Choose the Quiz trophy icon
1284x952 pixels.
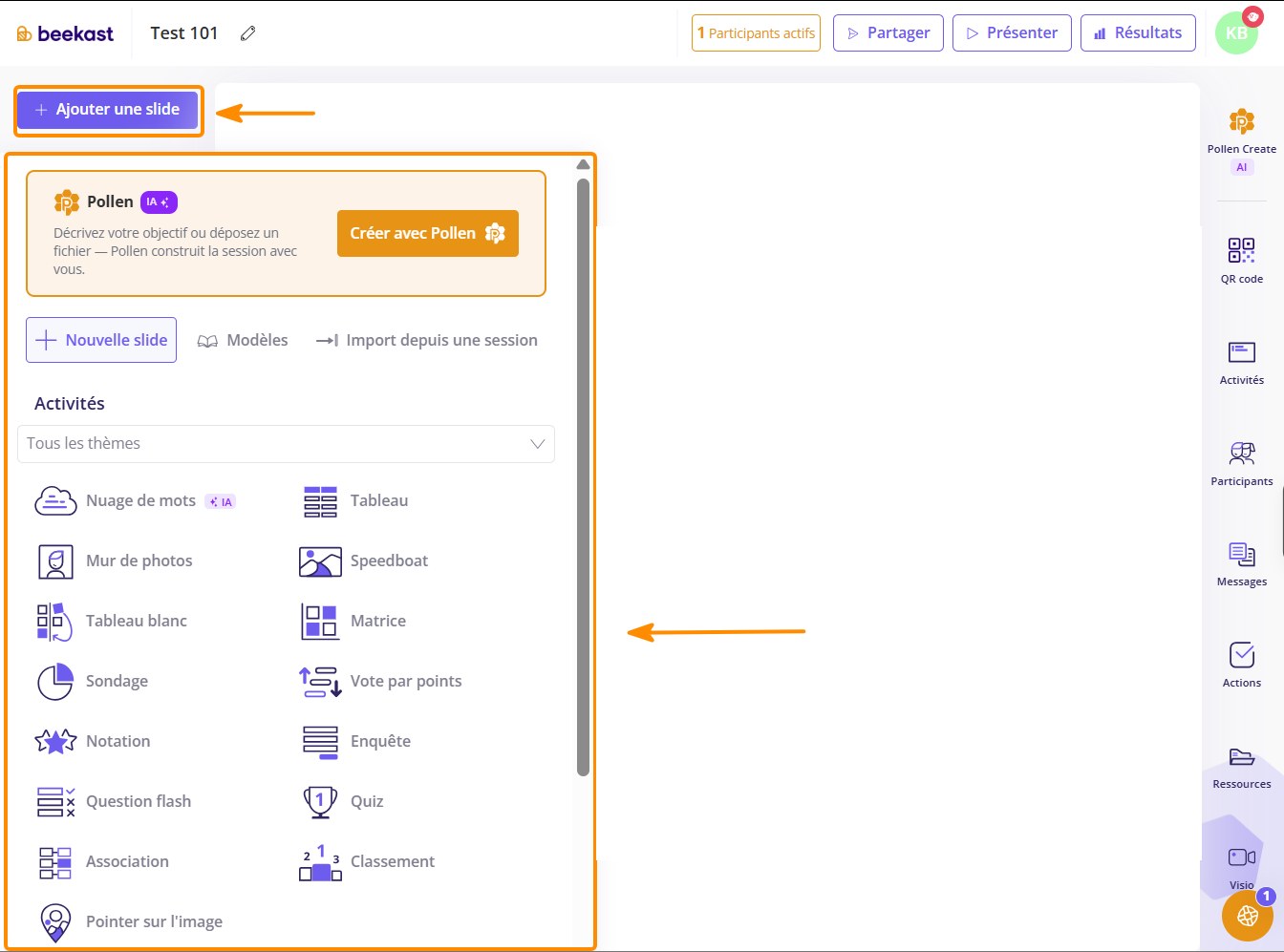(x=320, y=801)
